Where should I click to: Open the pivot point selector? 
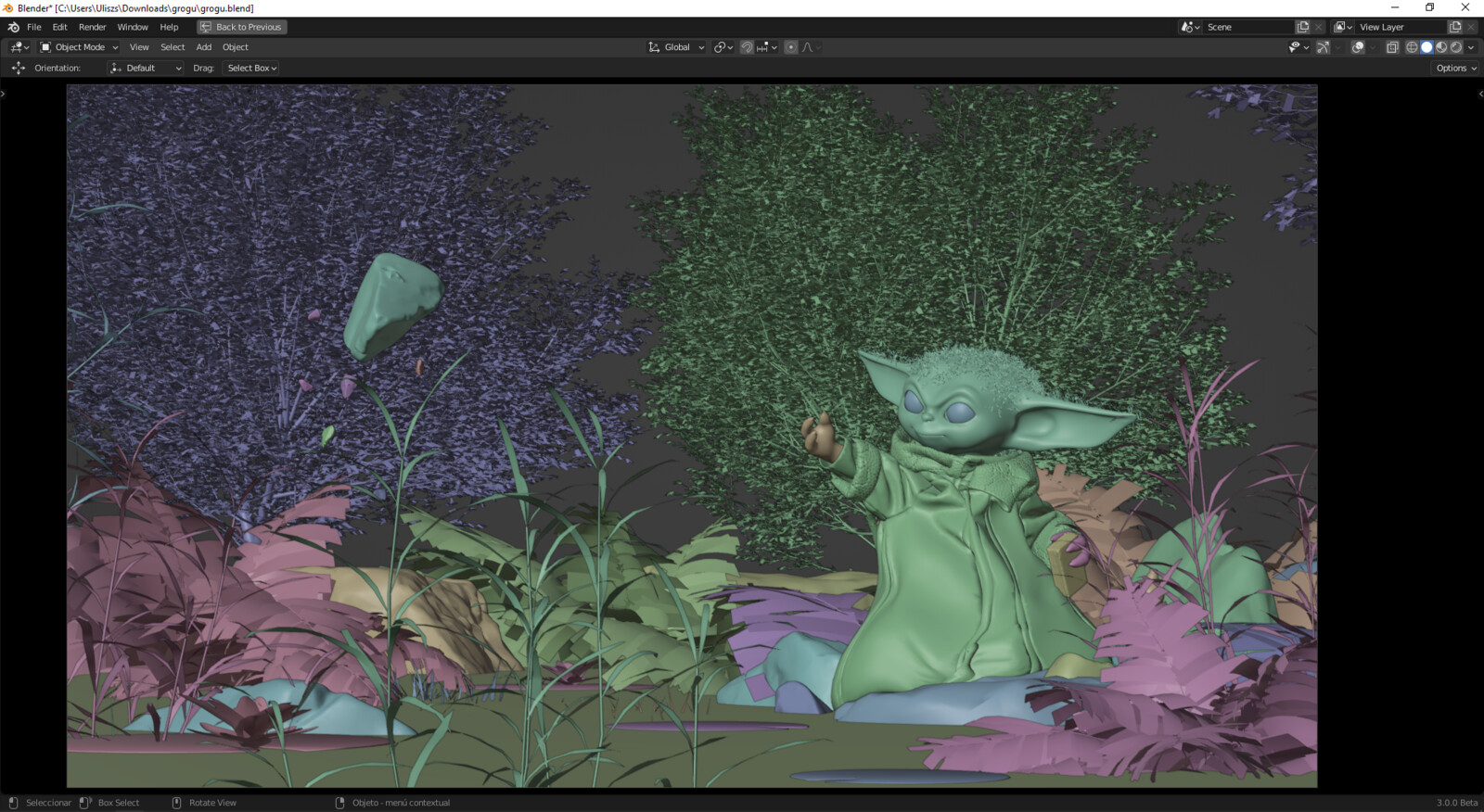tap(723, 47)
